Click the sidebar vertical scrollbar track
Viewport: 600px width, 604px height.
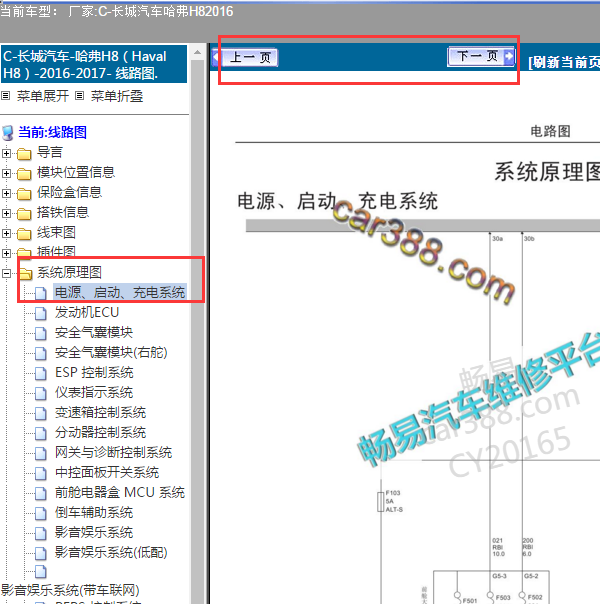point(198,331)
